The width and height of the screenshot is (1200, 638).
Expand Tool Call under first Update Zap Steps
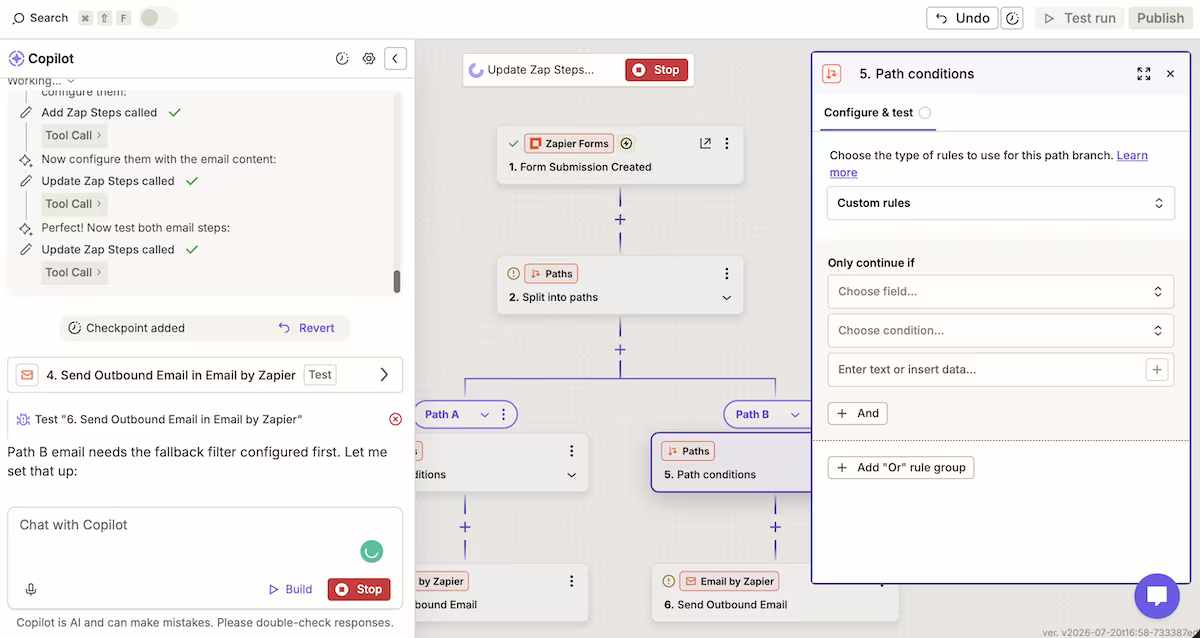coord(74,204)
